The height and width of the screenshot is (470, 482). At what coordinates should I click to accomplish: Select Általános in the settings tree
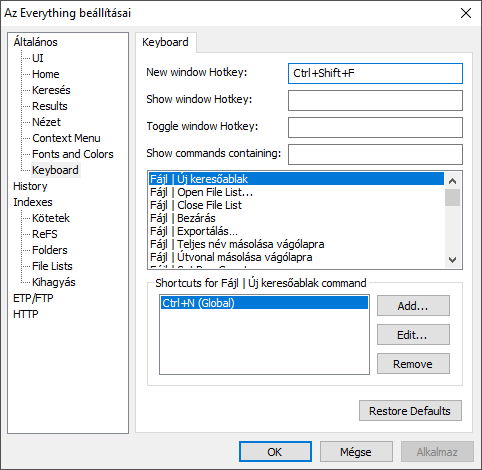(x=35, y=42)
